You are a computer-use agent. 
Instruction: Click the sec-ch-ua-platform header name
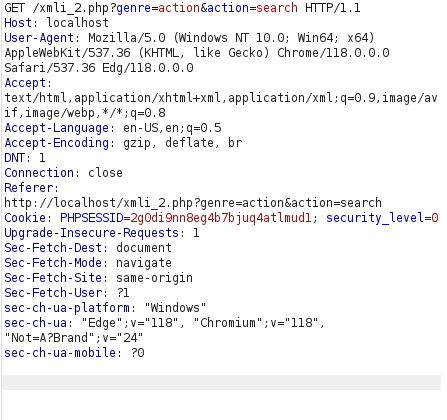tap(67, 308)
